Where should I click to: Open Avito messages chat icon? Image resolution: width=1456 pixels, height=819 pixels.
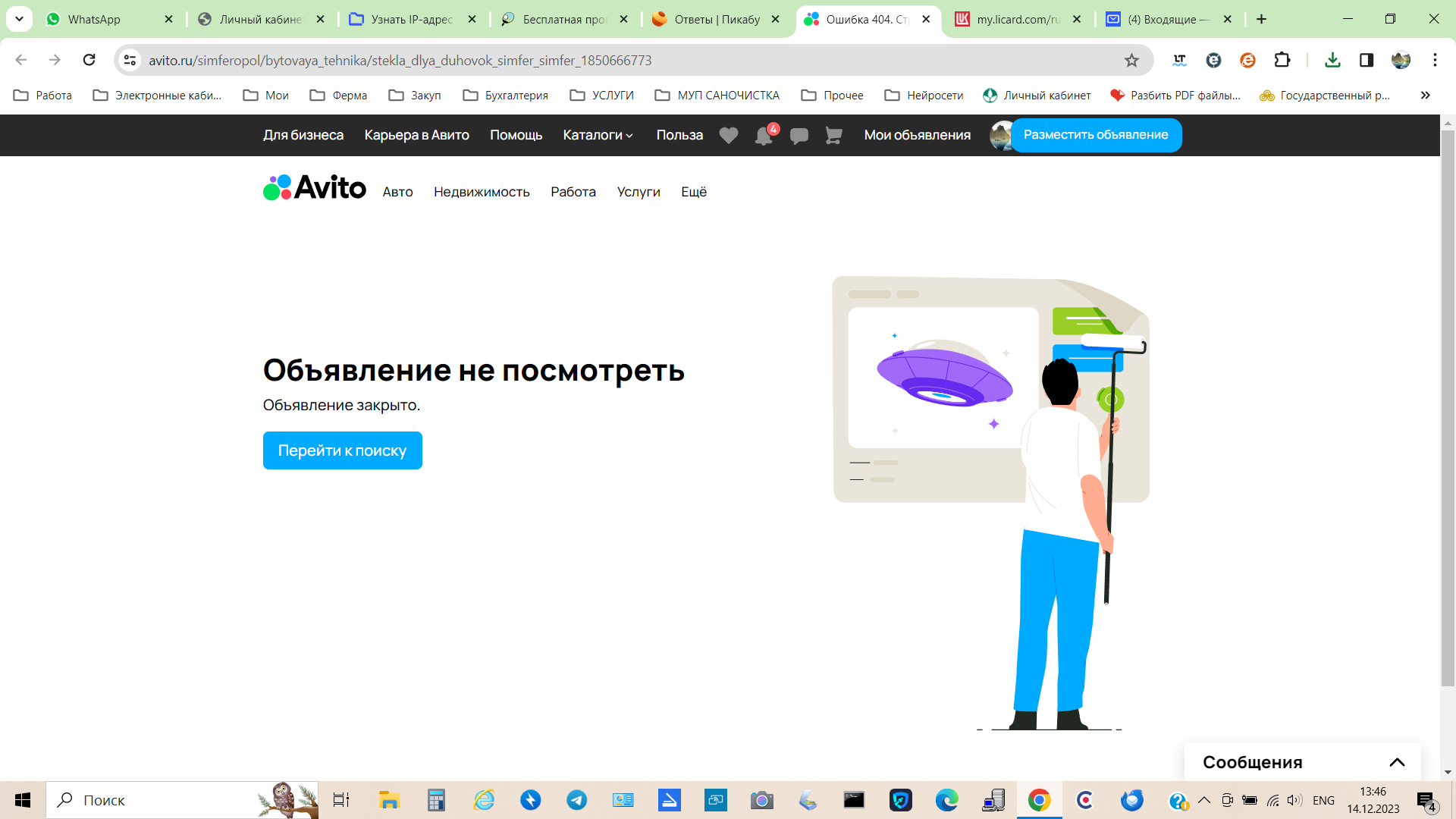799,136
